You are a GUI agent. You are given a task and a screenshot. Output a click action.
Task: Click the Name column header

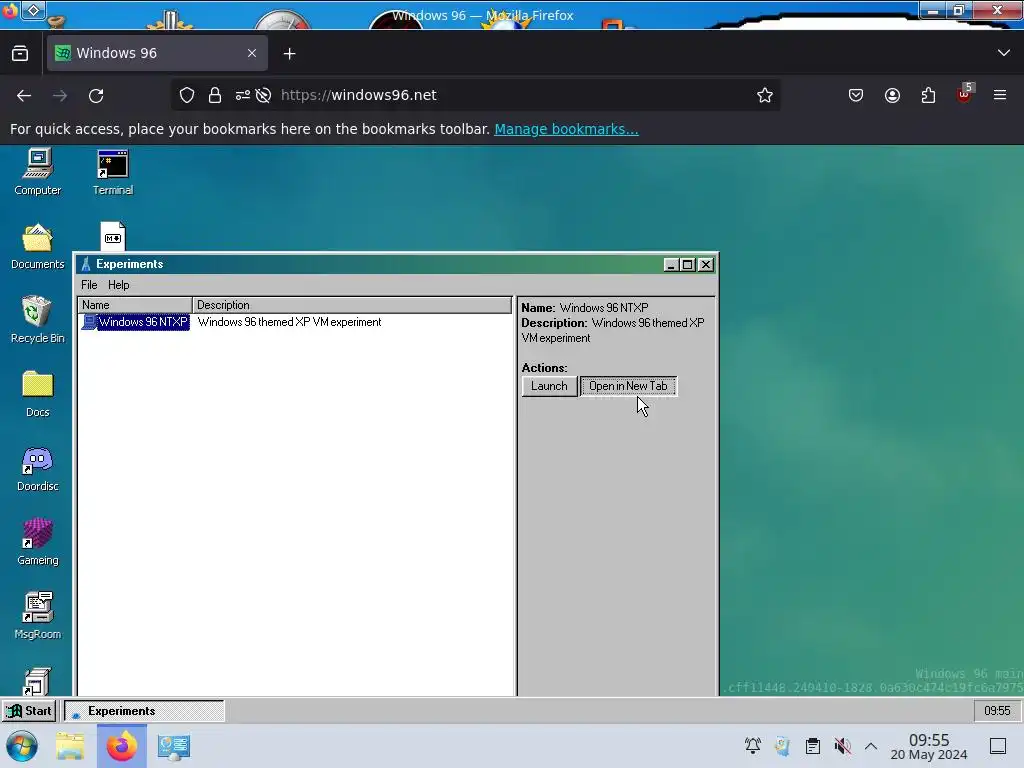point(135,305)
